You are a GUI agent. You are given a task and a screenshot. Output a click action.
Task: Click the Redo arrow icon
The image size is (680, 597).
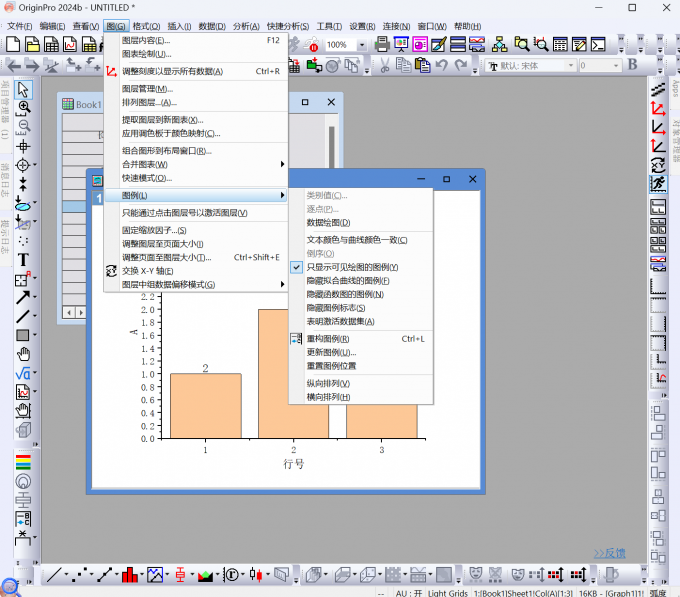[x=461, y=65]
